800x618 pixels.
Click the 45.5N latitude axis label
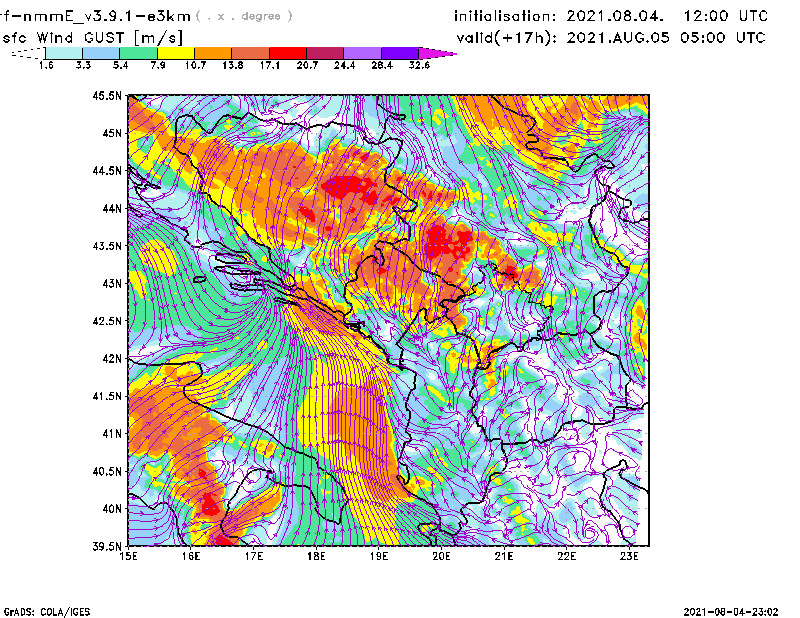click(107, 96)
